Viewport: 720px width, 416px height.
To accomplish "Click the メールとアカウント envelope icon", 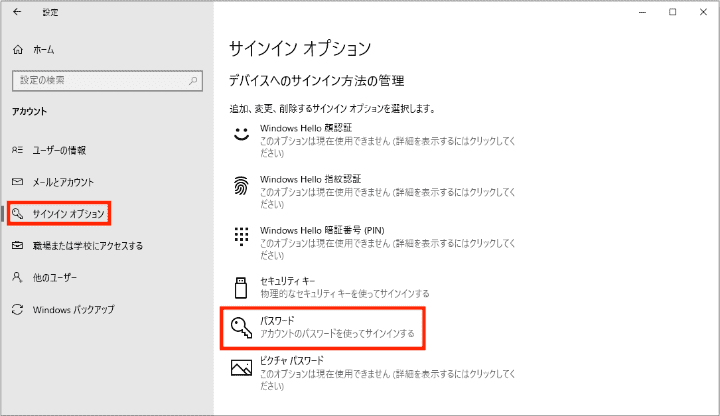I will pos(17,182).
